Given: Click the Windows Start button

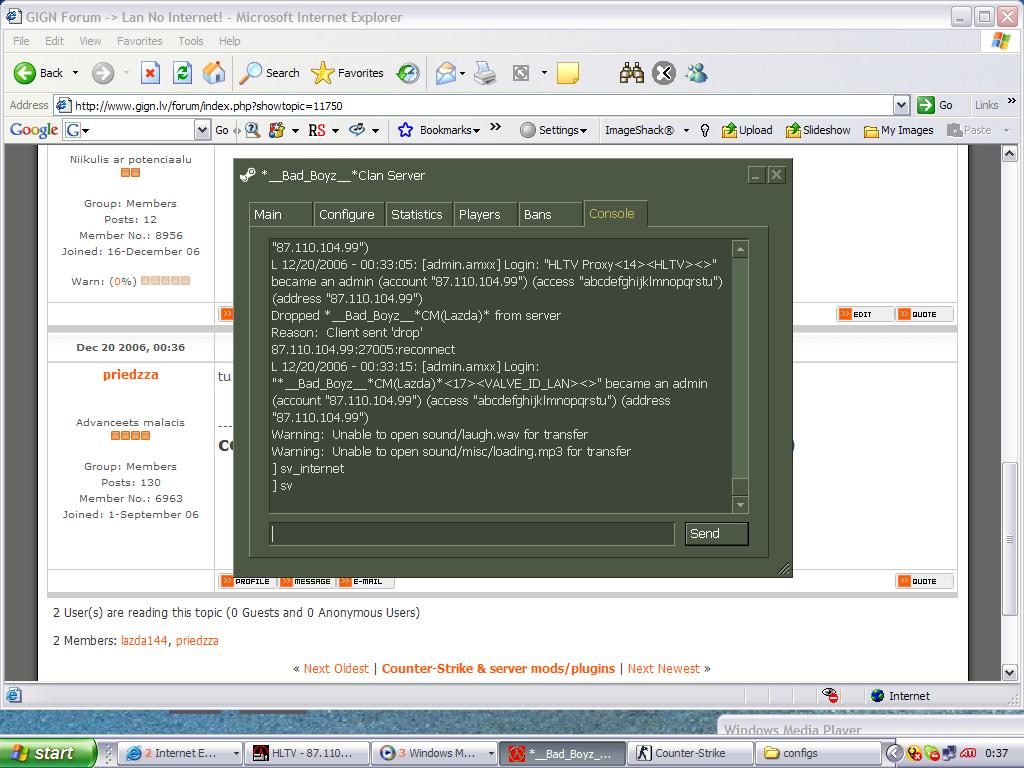Looking at the screenshot, I should pyautogui.click(x=46, y=753).
